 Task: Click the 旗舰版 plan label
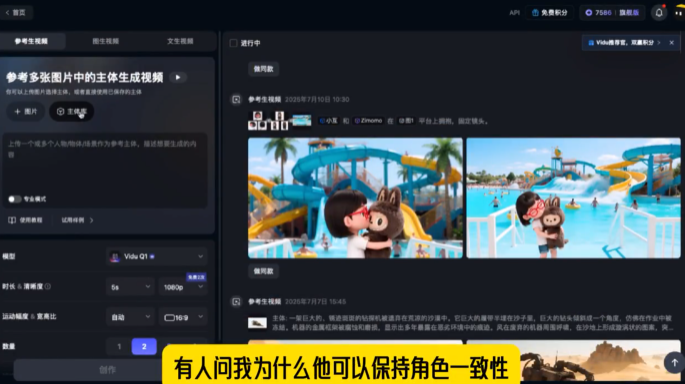[629, 13]
